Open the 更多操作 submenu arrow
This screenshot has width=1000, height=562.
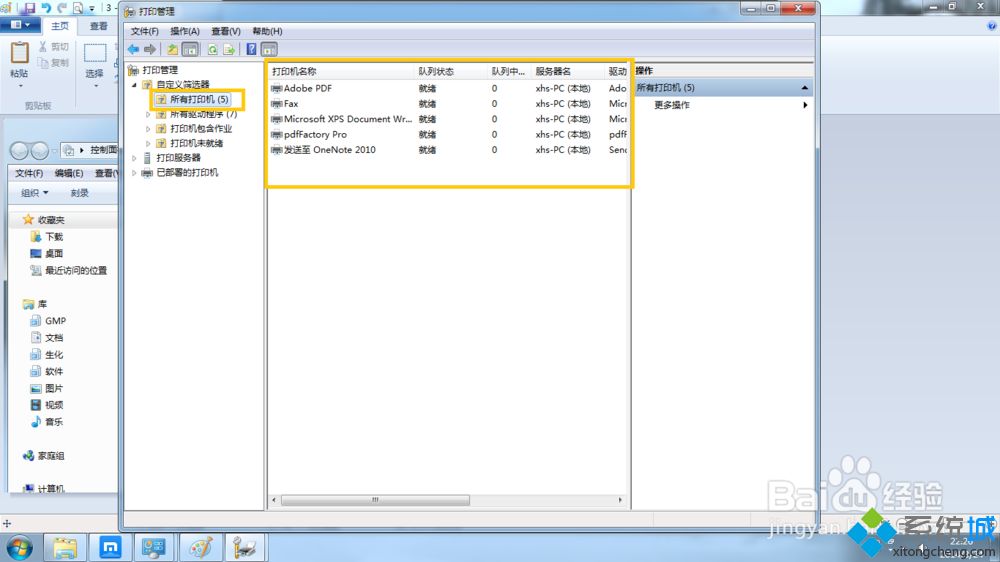[x=805, y=105]
